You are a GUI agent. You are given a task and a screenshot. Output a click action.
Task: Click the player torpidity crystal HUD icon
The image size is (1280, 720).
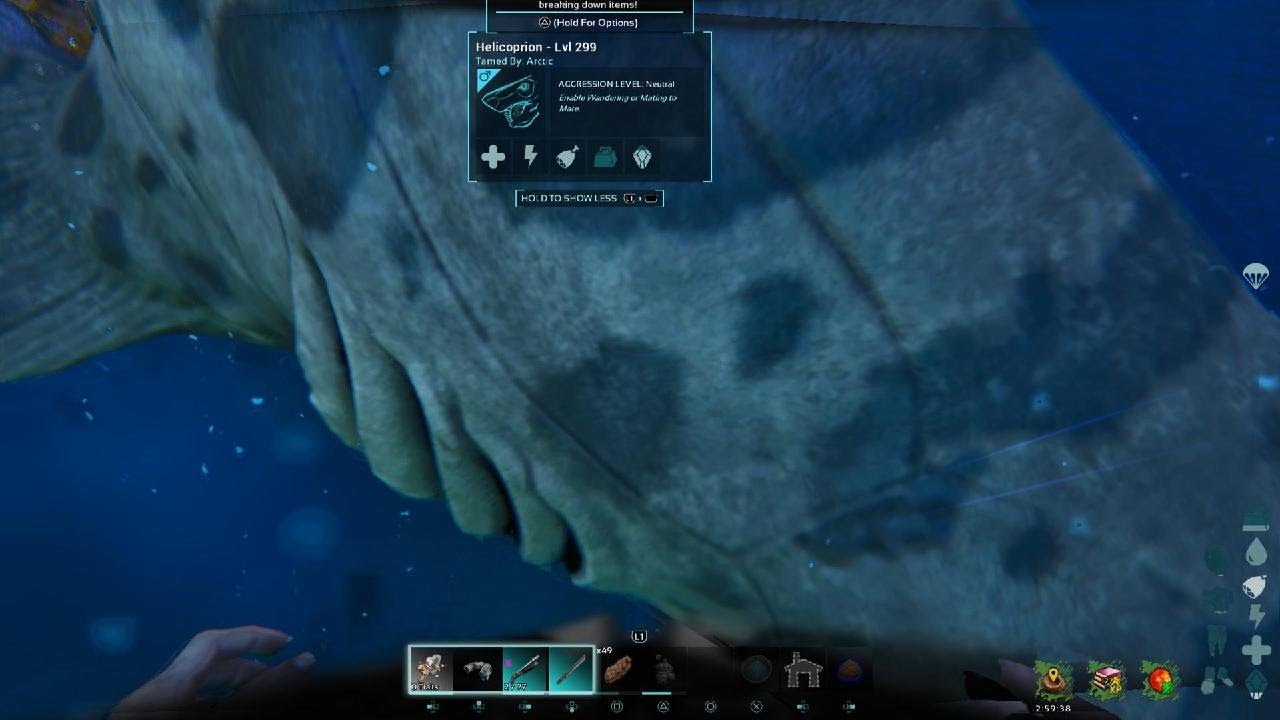1257,684
